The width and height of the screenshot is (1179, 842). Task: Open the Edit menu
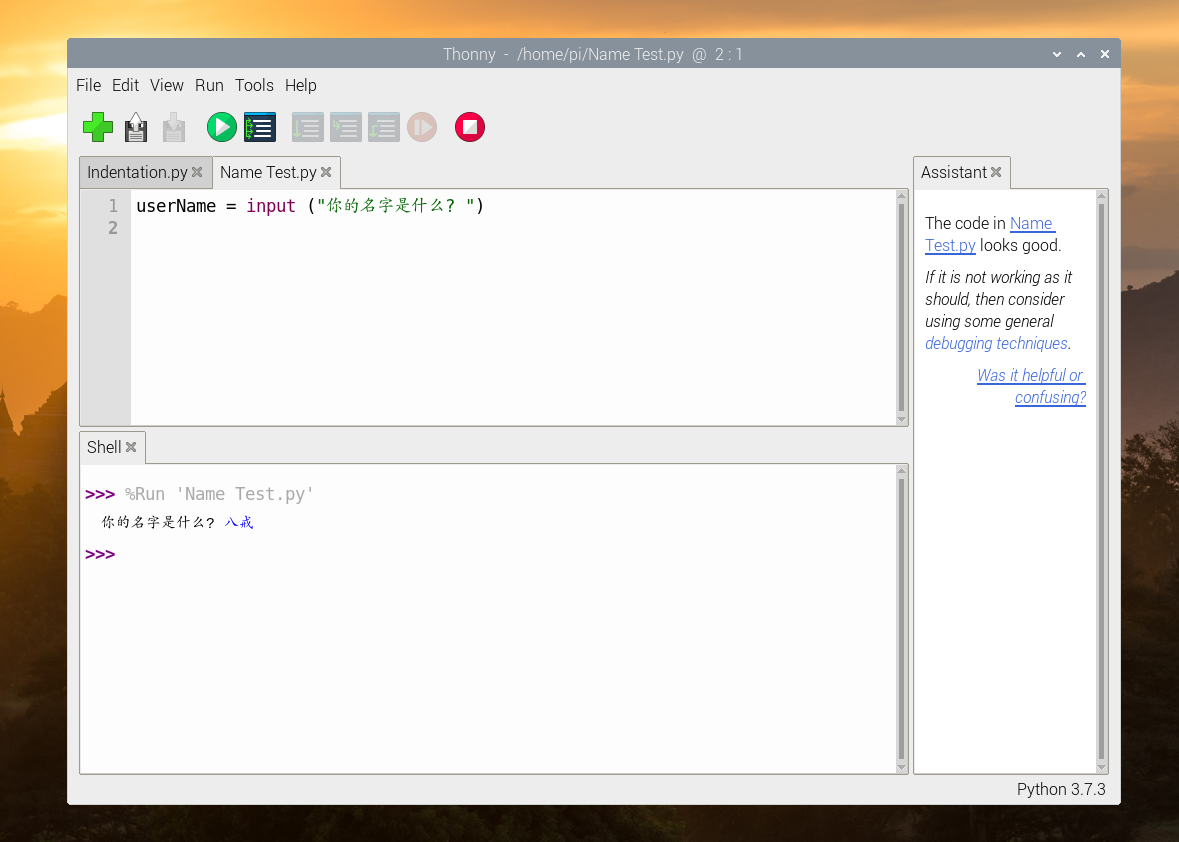point(125,85)
